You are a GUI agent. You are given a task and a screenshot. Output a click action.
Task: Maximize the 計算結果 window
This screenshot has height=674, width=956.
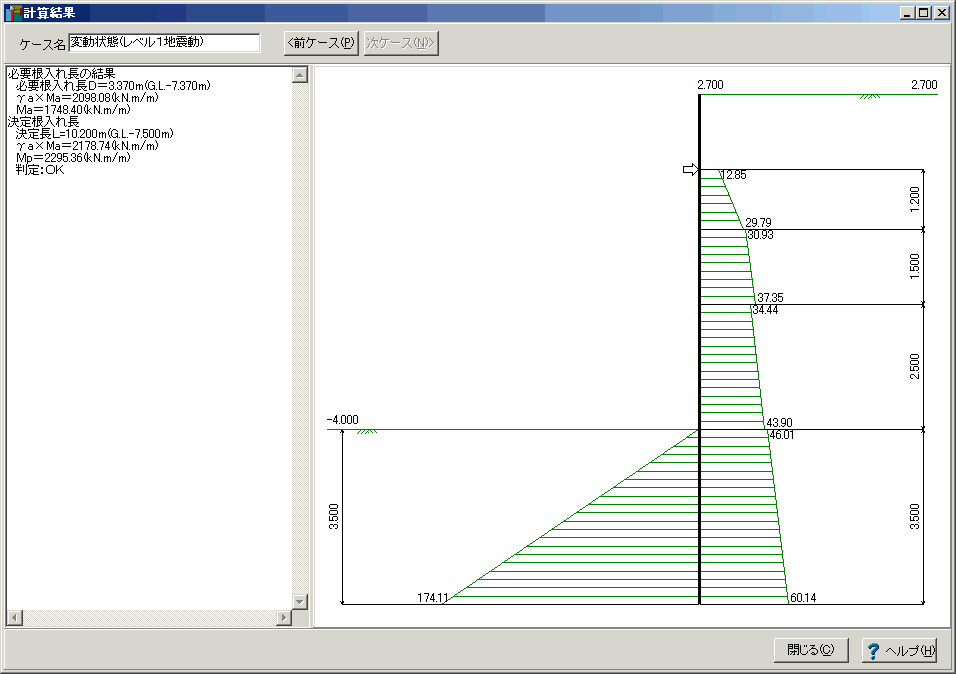click(923, 13)
